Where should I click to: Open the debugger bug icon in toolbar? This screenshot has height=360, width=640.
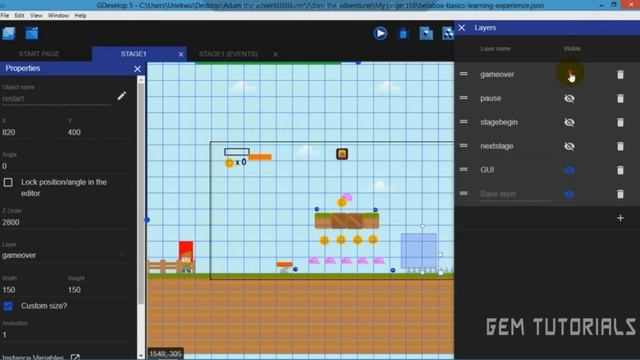pos(403,33)
